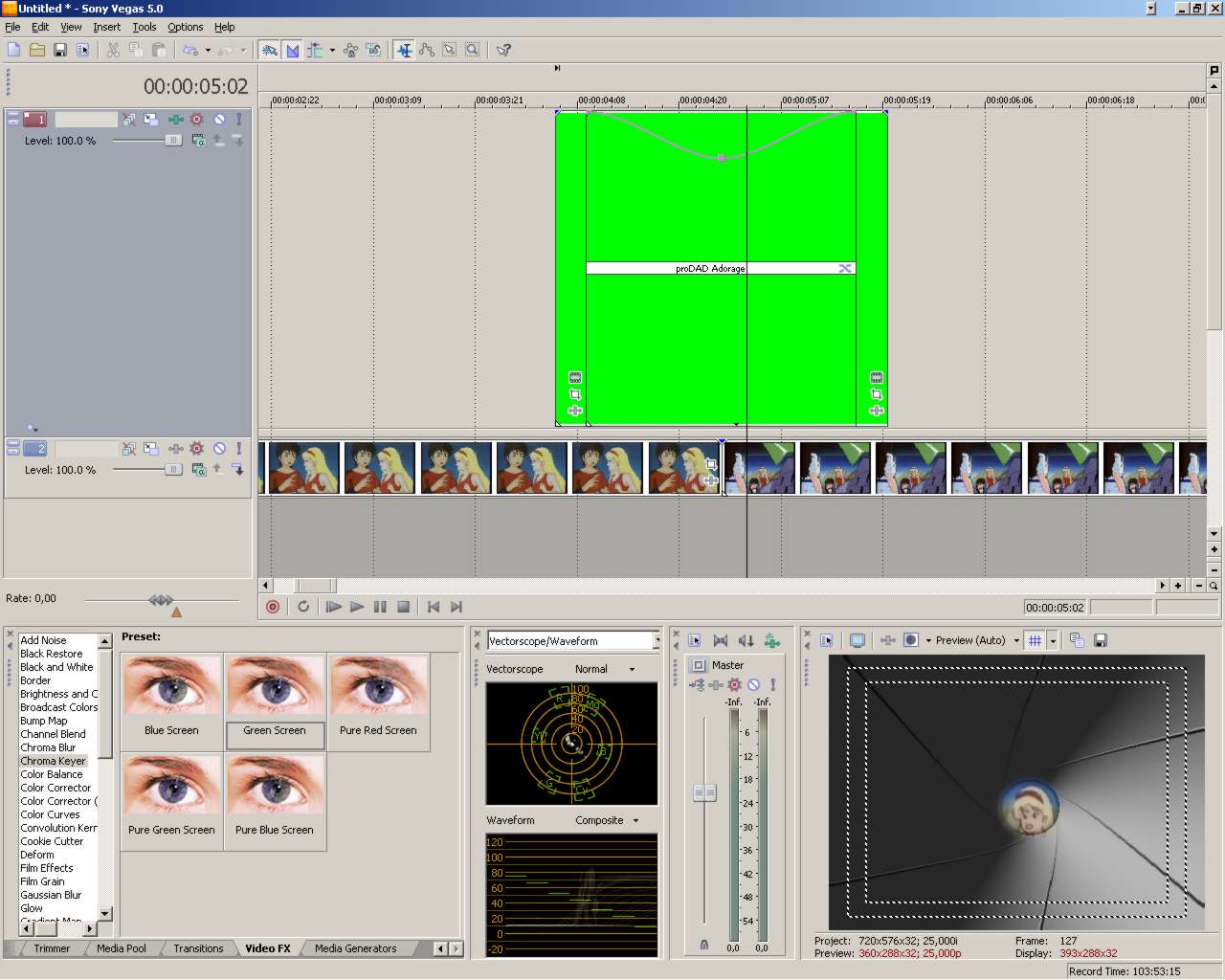Solo video track 1
1225x980 pixels.
[x=238, y=120]
